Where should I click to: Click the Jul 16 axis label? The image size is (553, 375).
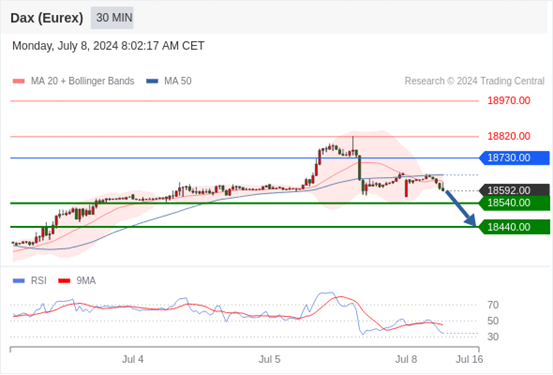tap(469, 359)
